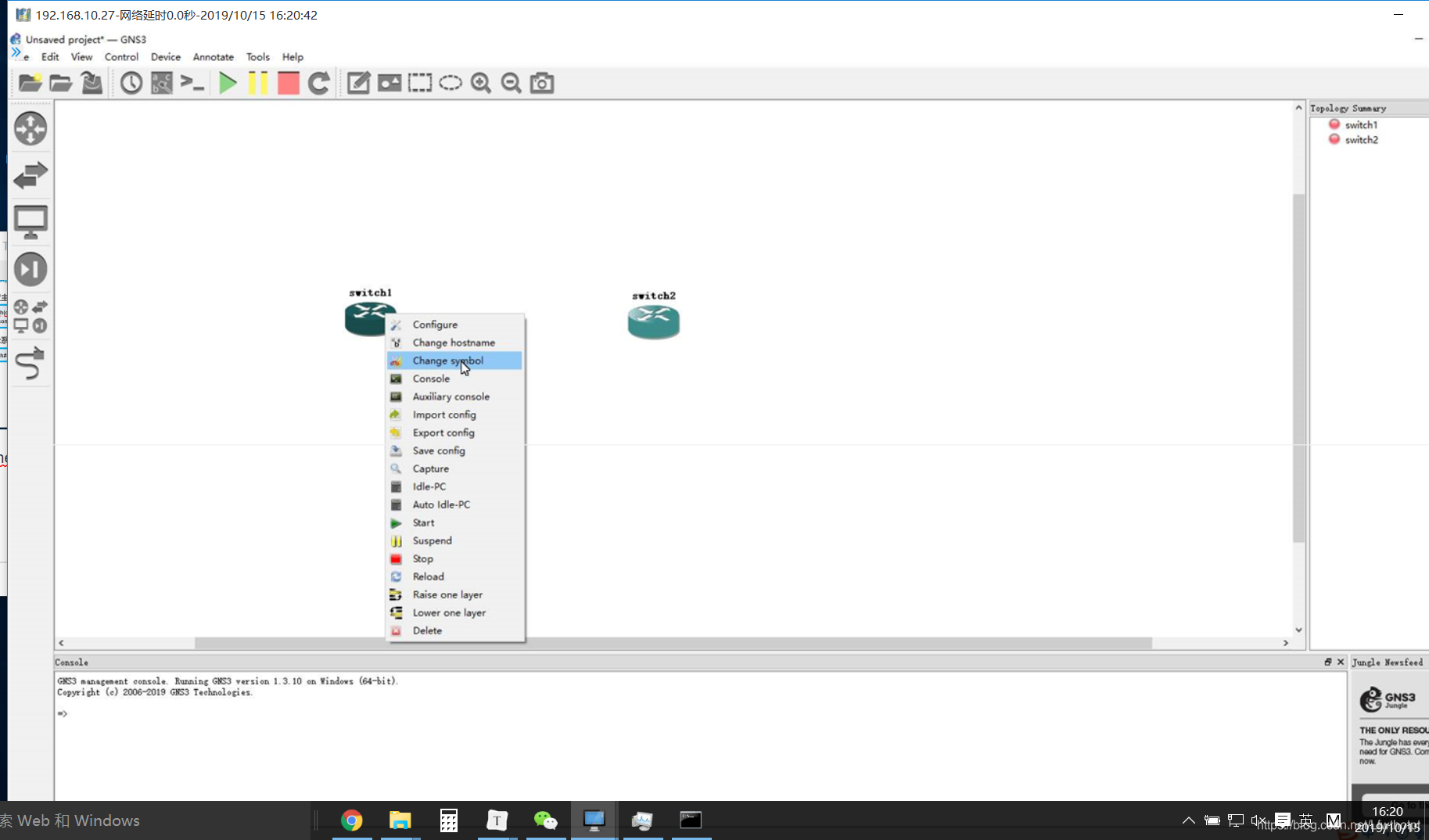Viewport: 1429px width, 840px height.
Task: Choose Save config in context menu
Action: pyautogui.click(x=454, y=451)
